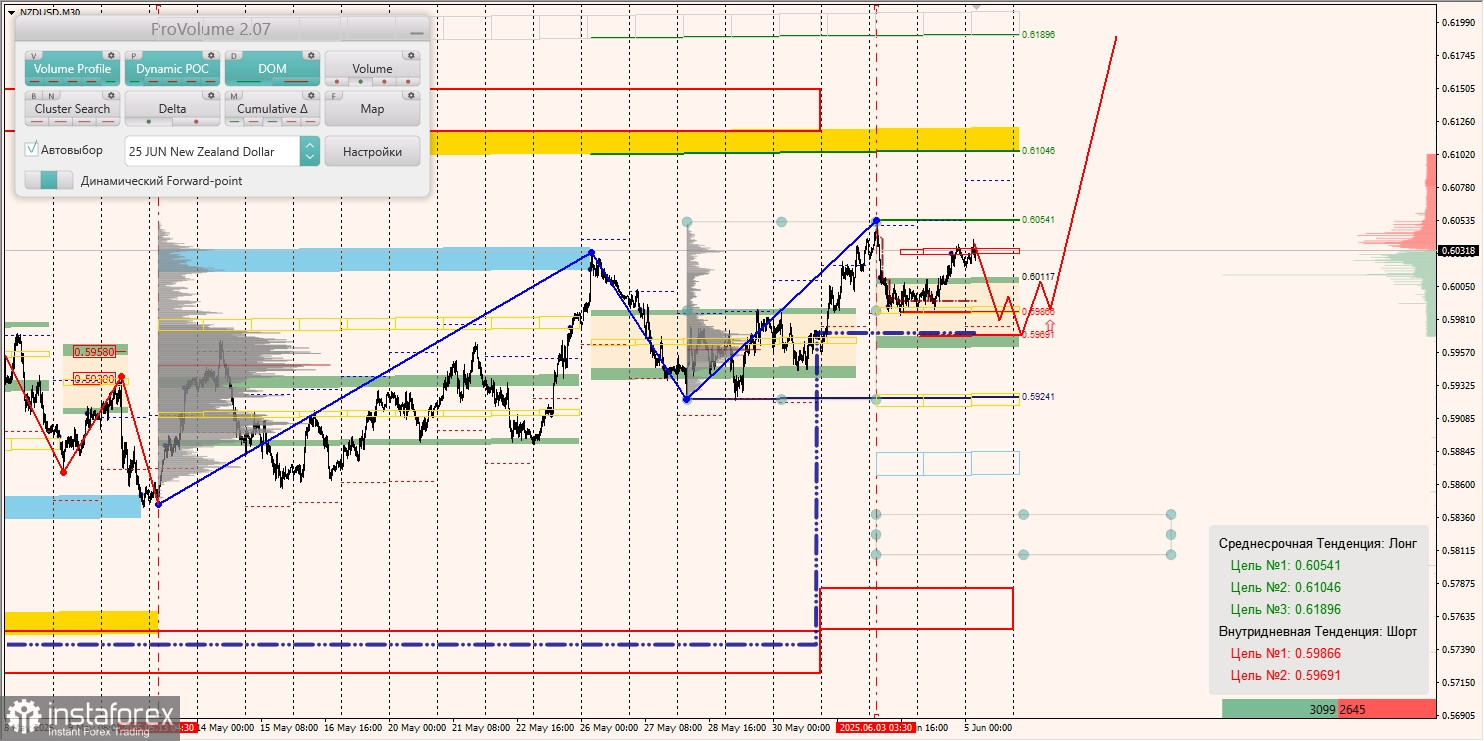
Task: Open Cumulative Δ gear settings
Action: click(311, 95)
